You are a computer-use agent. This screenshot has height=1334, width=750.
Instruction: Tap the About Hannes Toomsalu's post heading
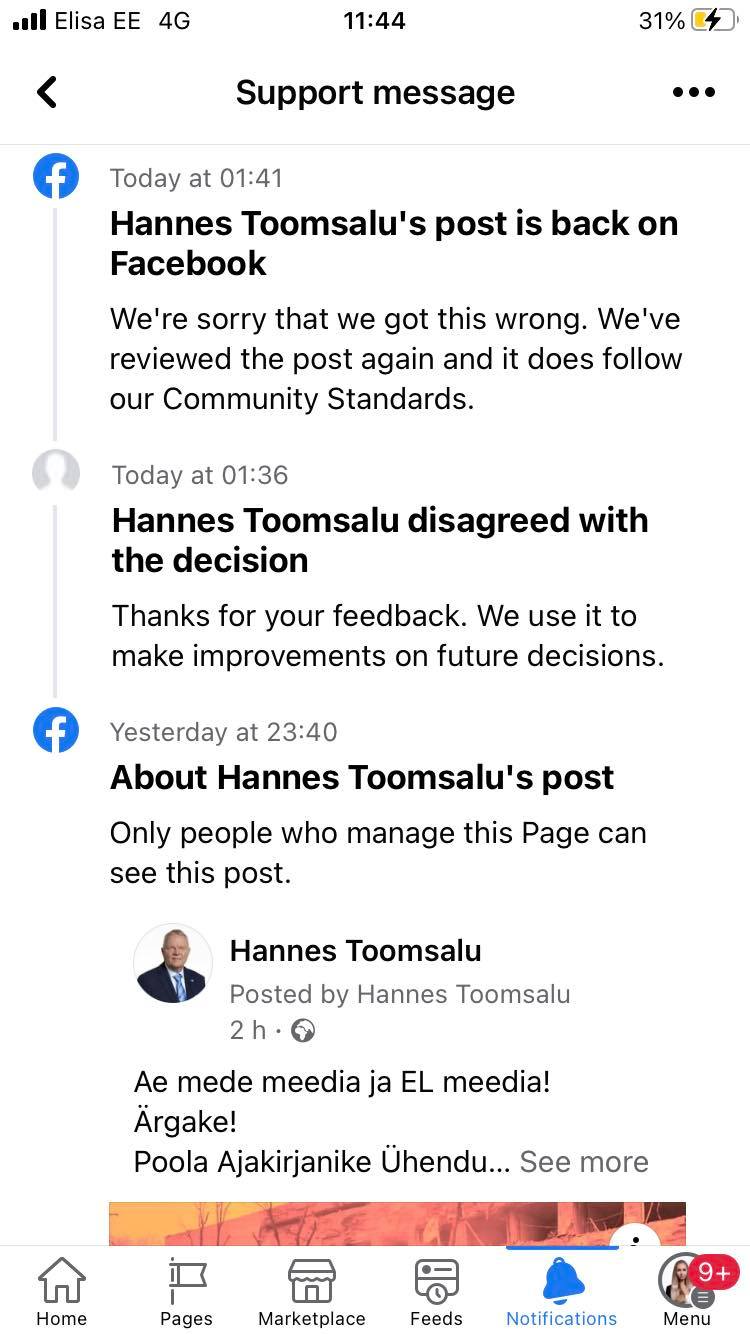click(362, 777)
